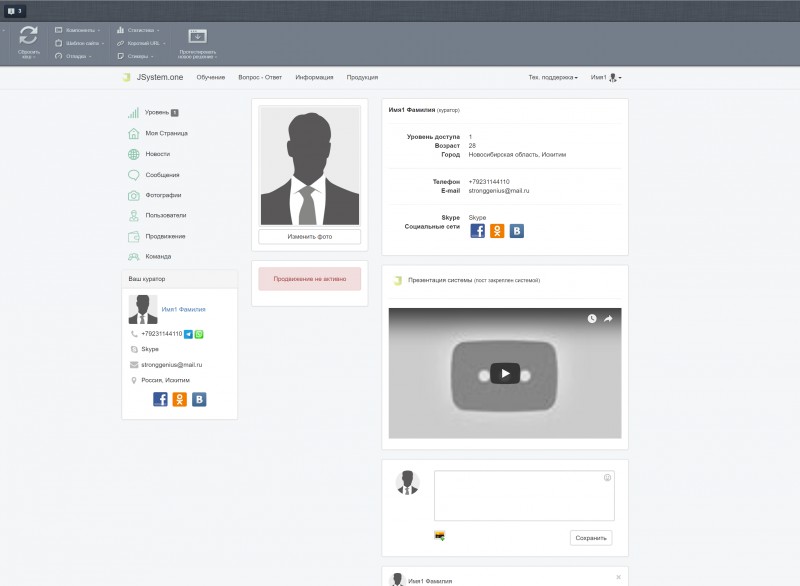This screenshot has height=586, width=800.
Task: Click VK icon in the curator card
Action: point(199,399)
